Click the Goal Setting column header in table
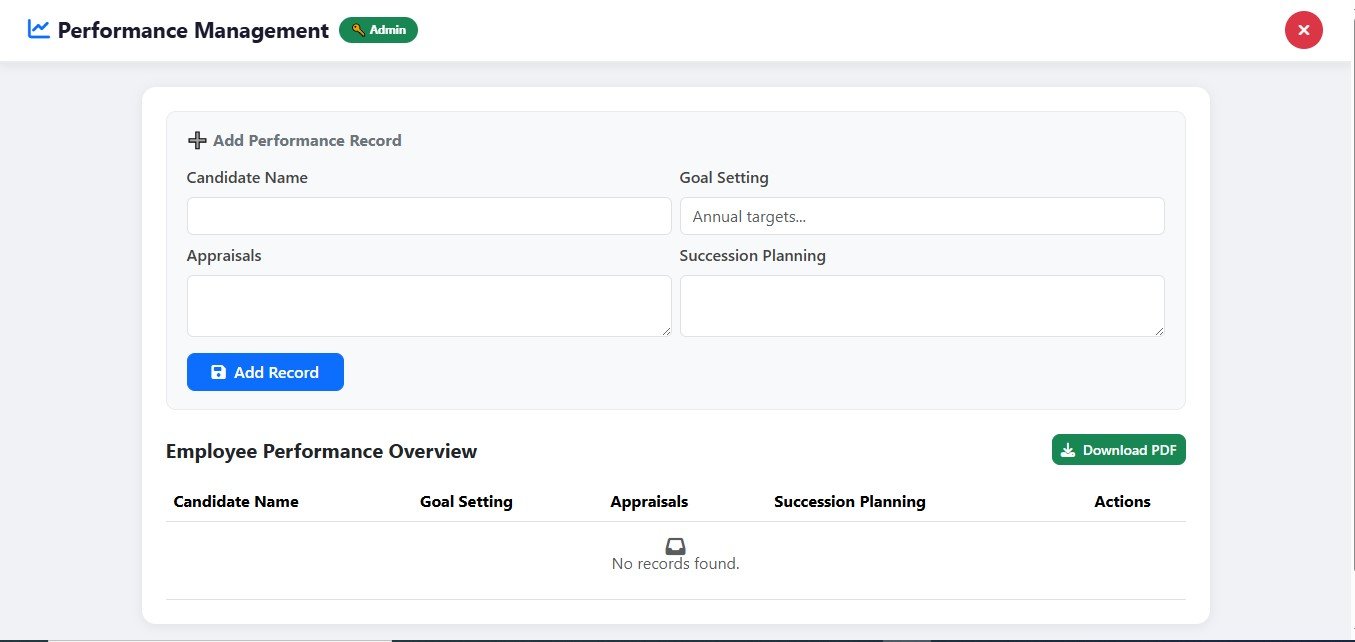Screen dimensions: 1355x642 tap(466, 502)
